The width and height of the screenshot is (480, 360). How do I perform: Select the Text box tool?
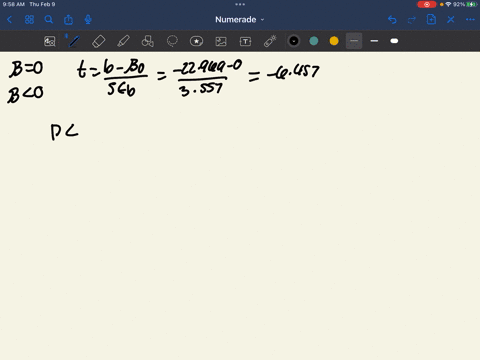[x=245, y=41]
